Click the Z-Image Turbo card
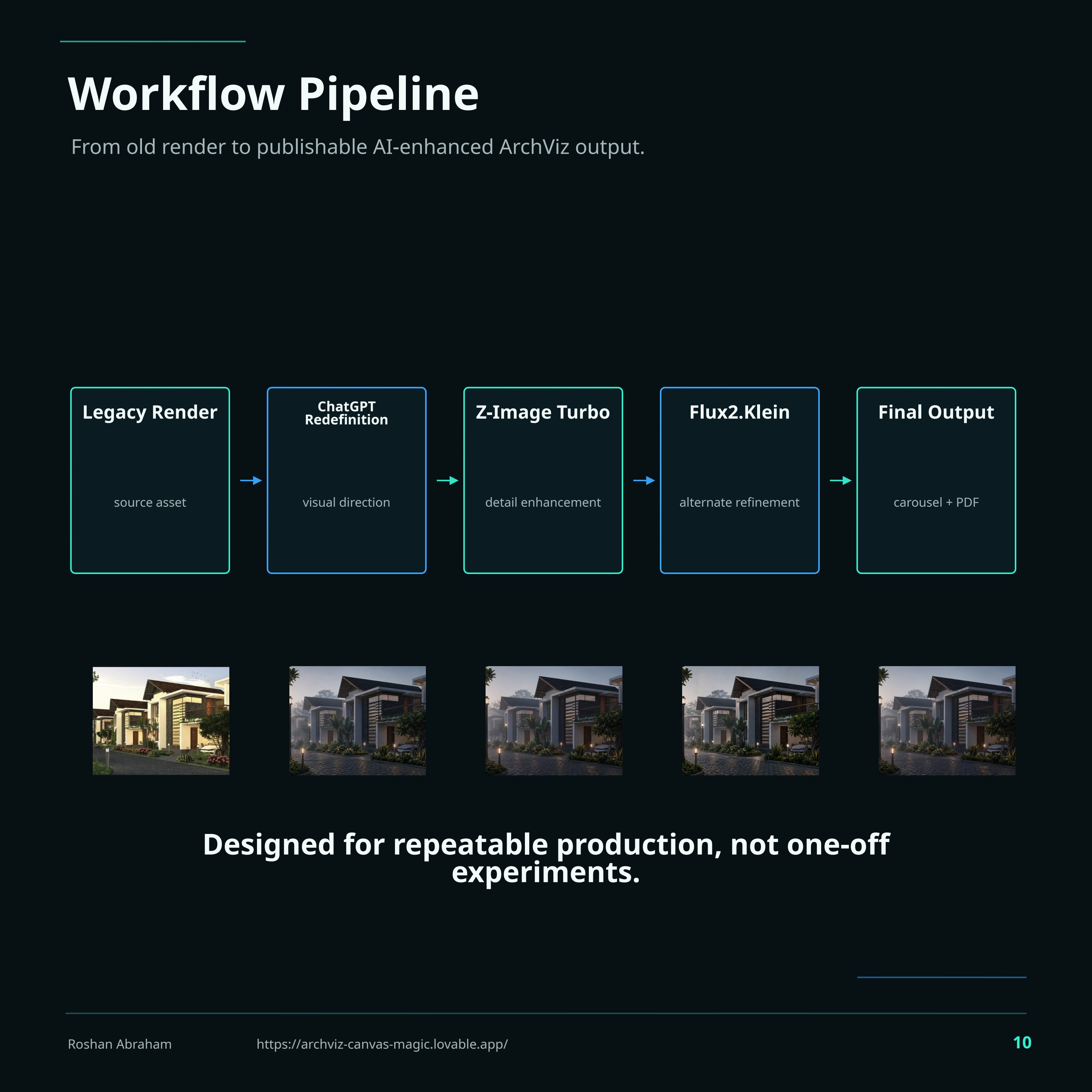This screenshot has width=1092, height=1092. coord(543,480)
